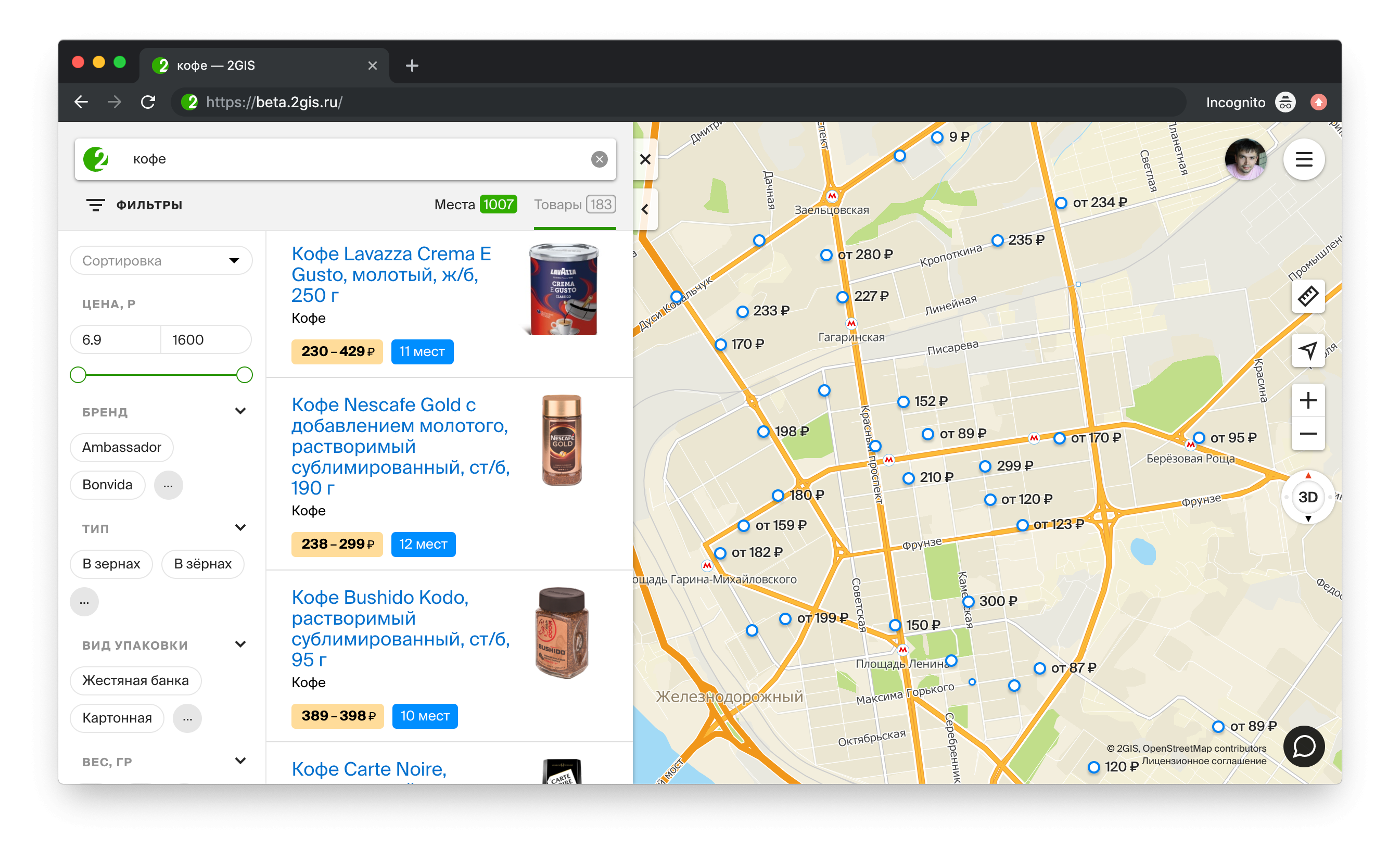Viewport: 1400px width, 861px height.
Task: Collapse the ВИД УПАКОВКИ filter section
Action: (240, 644)
